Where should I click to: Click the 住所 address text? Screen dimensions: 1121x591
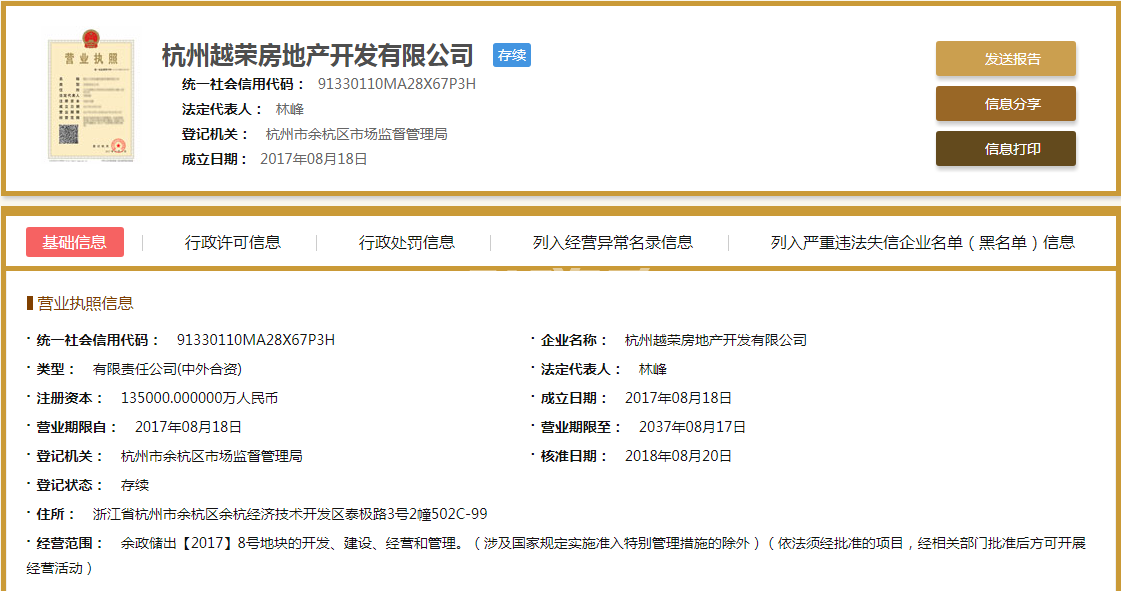tap(290, 515)
